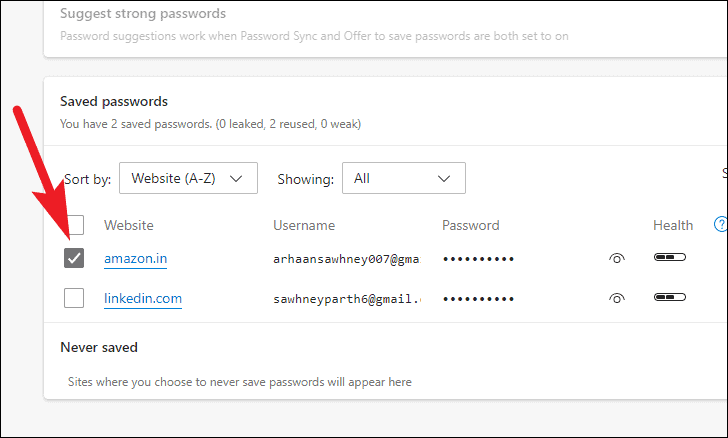The image size is (728, 438).
Task: Open the amazon.in website link
Action: click(135, 259)
